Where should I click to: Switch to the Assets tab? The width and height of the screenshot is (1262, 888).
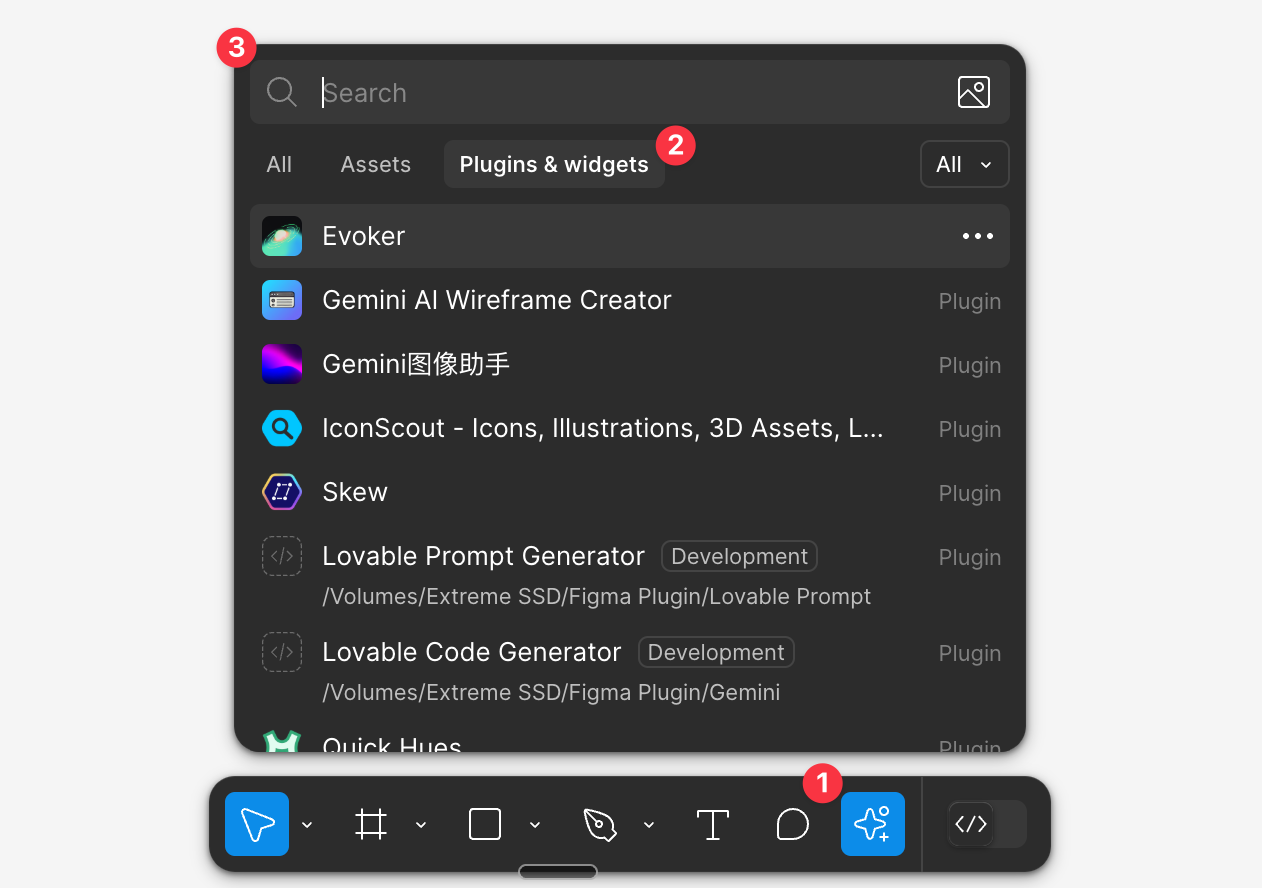tap(376, 164)
